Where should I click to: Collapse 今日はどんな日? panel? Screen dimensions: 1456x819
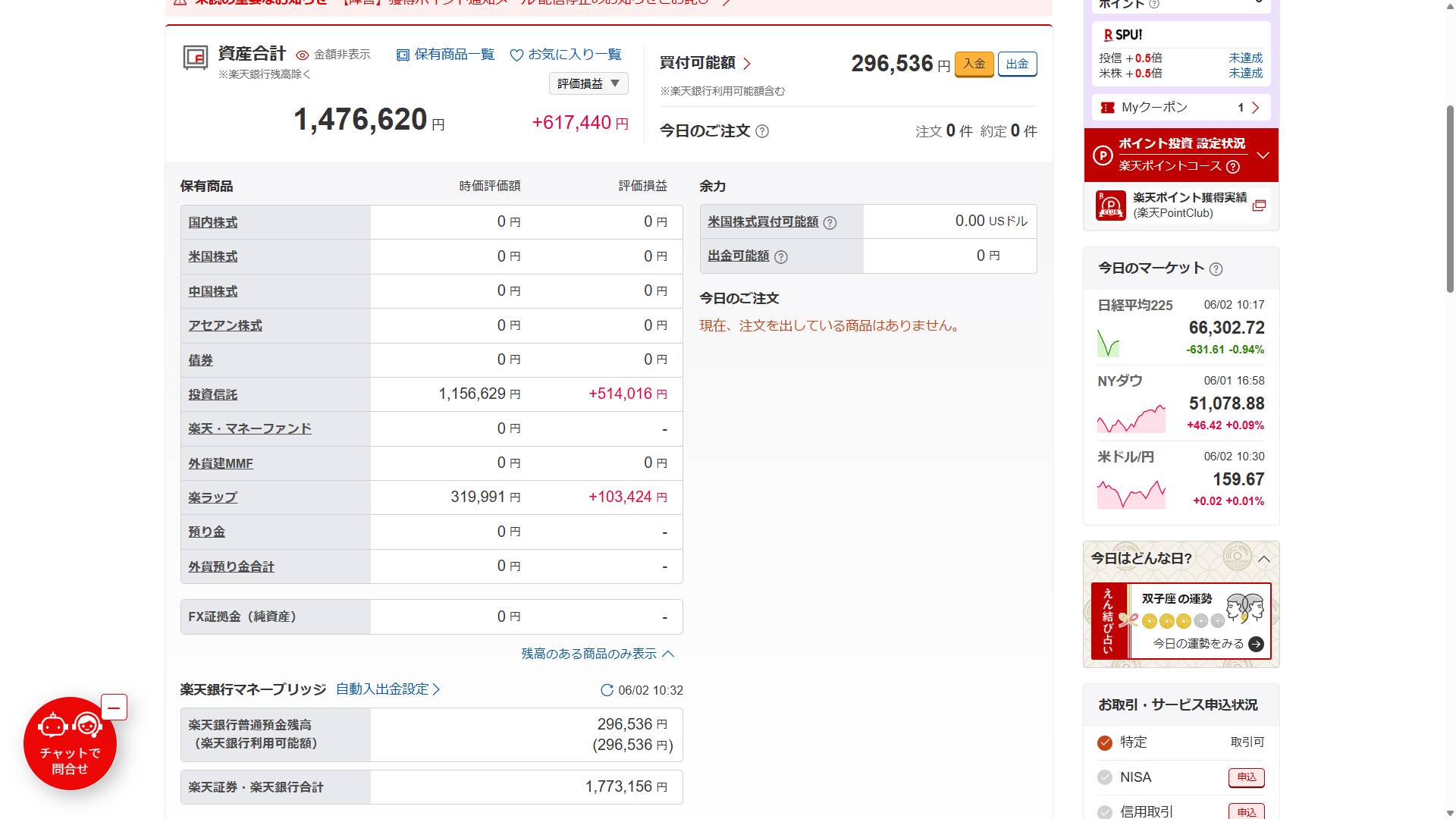click(1263, 559)
